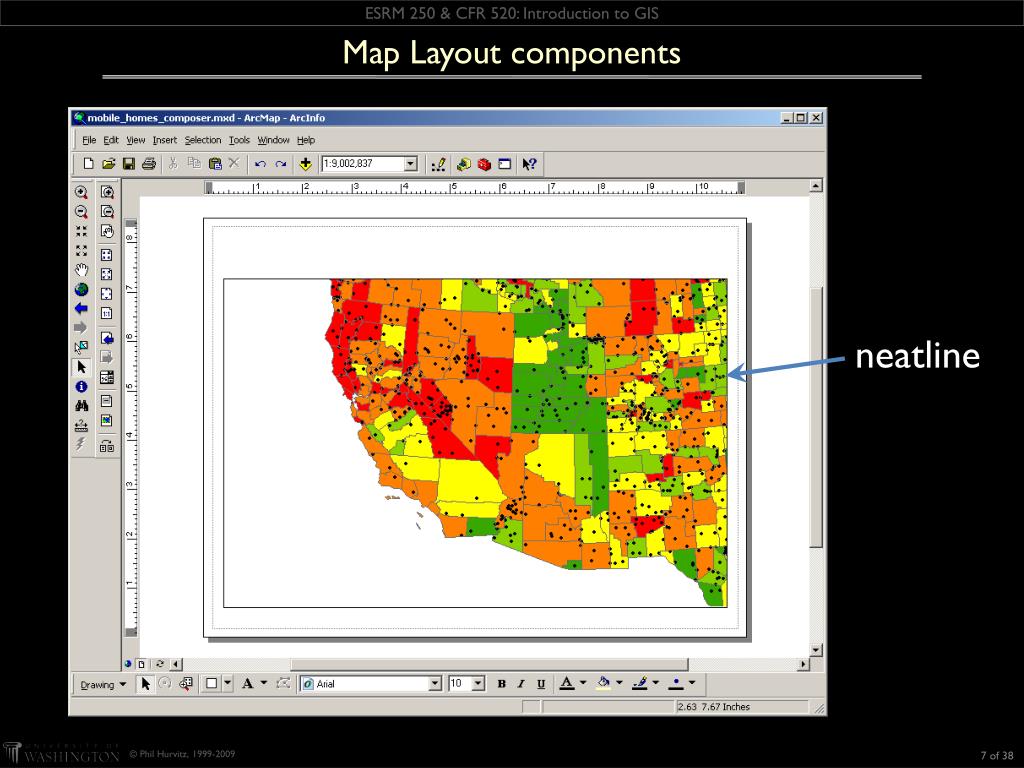This screenshot has height=768, width=1024.
Task: Click the What's This help icon
Action: coord(529,164)
